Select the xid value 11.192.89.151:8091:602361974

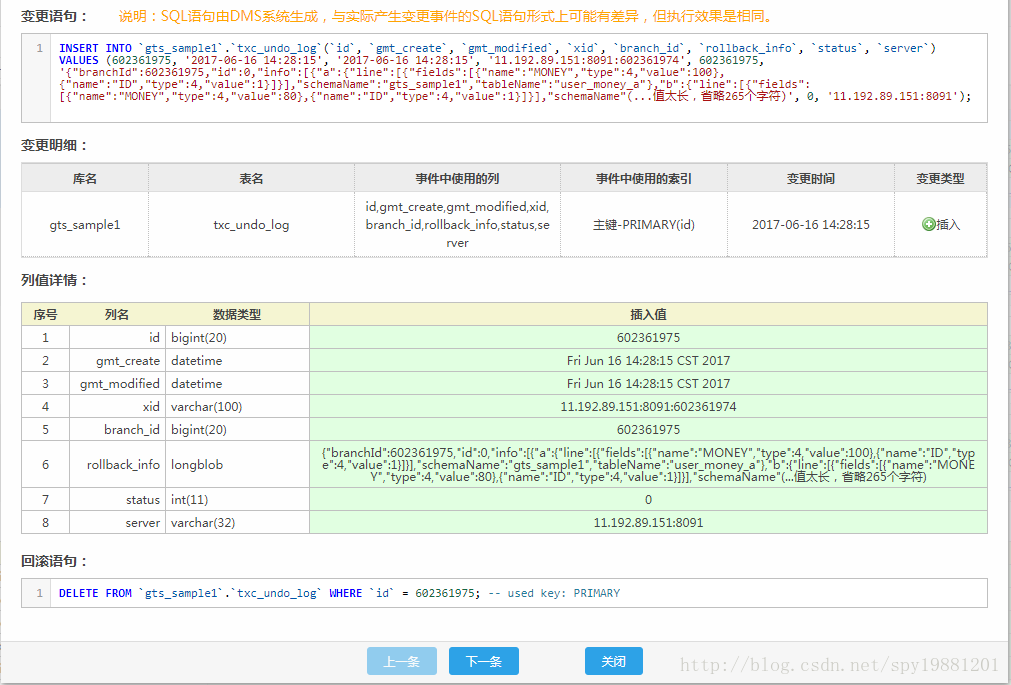pyautogui.click(x=648, y=407)
